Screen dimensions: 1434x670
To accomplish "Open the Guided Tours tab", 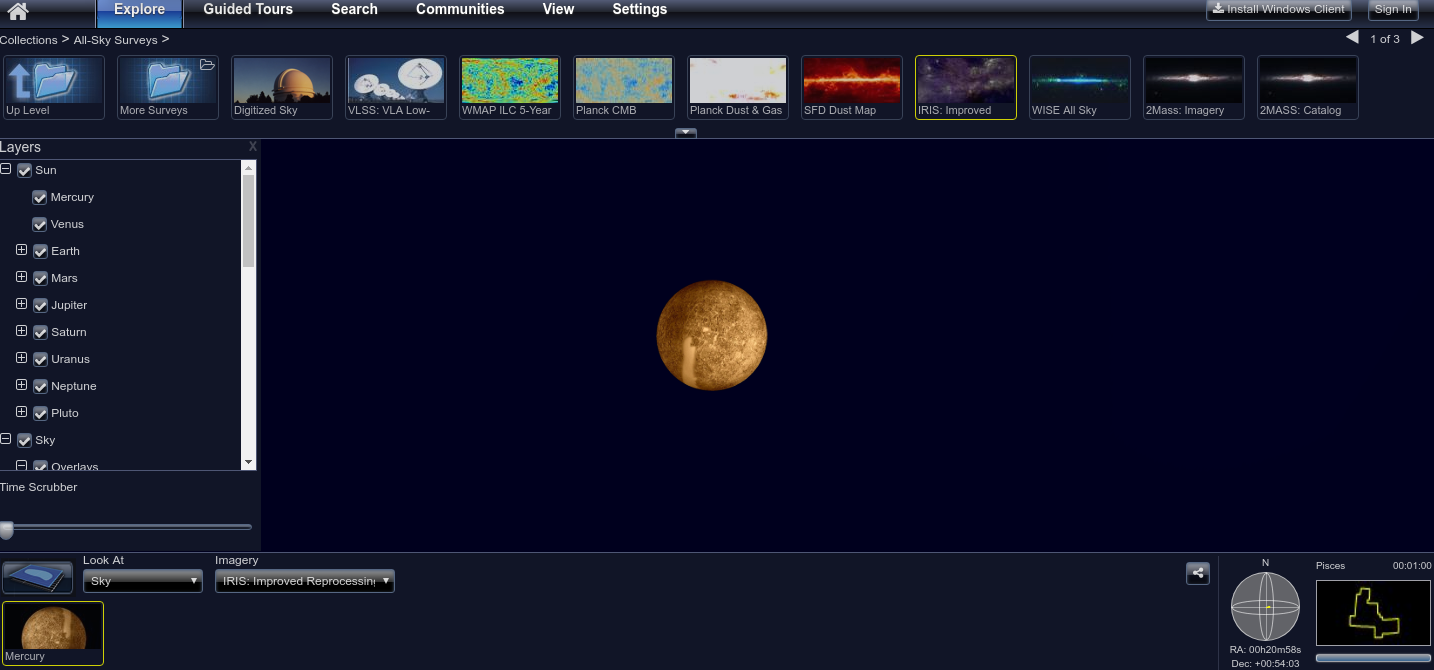I will tap(248, 10).
